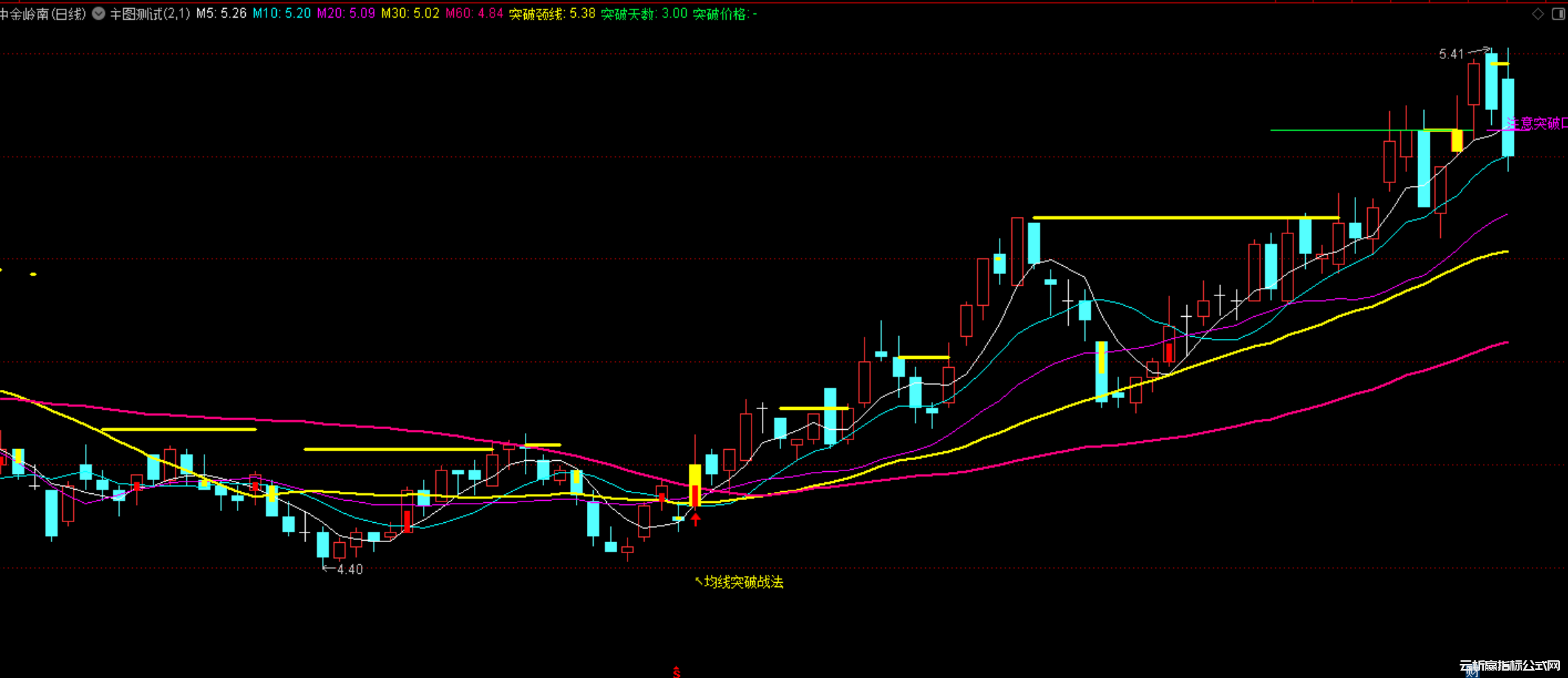Click the M20: 5.09 moving average value
1568x678 pixels.
(345, 13)
